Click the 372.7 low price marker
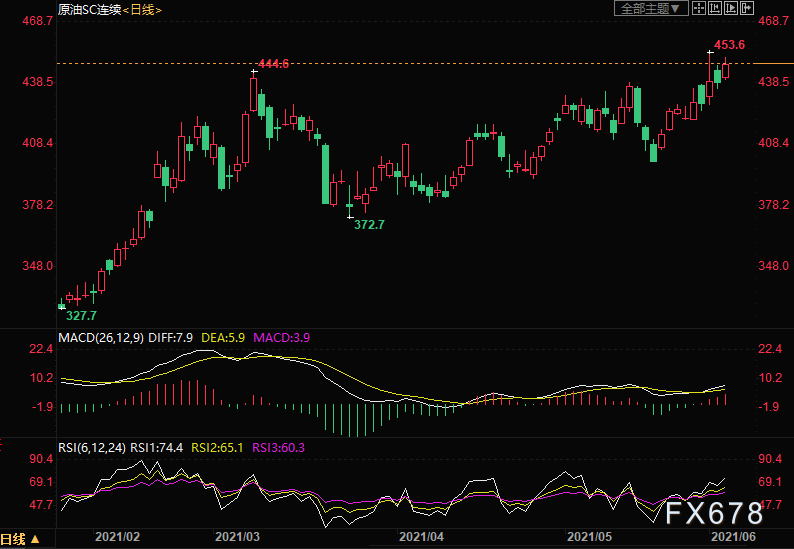The height and width of the screenshot is (549, 794). coord(370,225)
